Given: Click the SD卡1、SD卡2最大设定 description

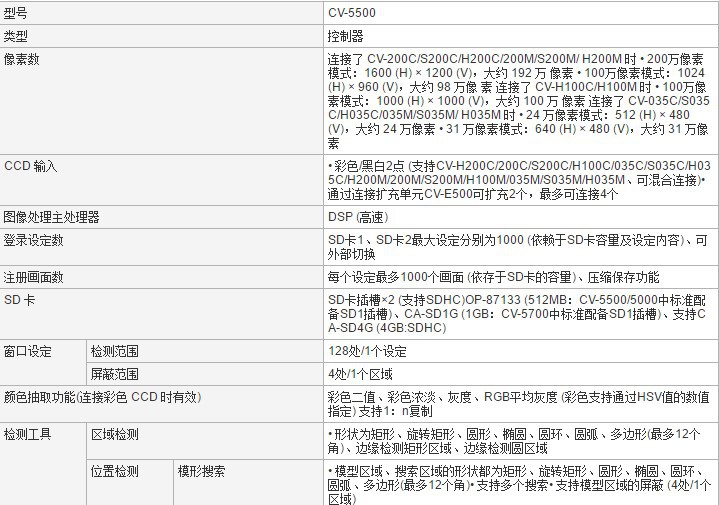Looking at the screenshot, I should pyautogui.click(x=518, y=247).
